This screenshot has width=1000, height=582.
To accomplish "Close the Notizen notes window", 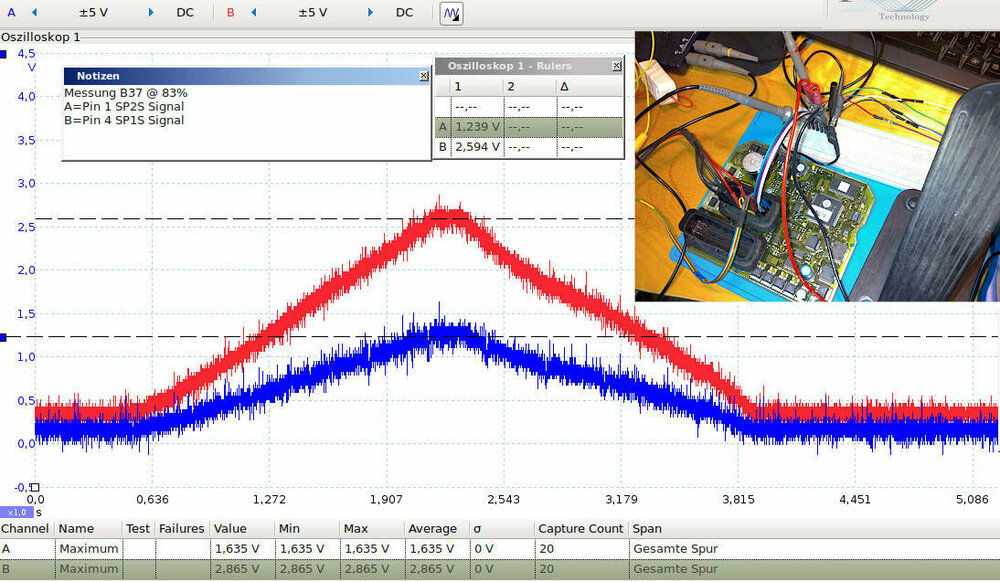I will click(x=423, y=76).
